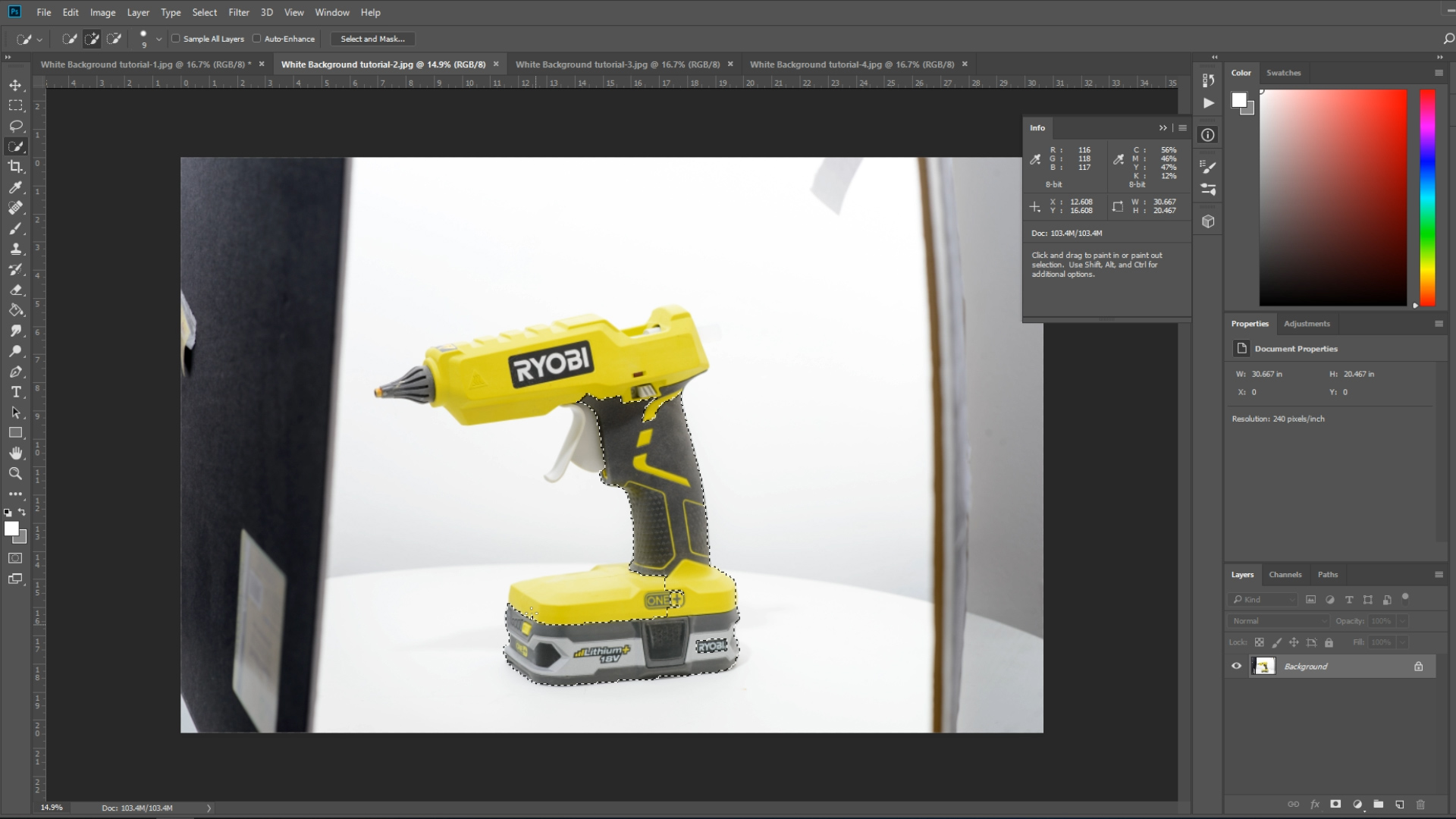Toggle layer filtering switch on

[1405, 598]
